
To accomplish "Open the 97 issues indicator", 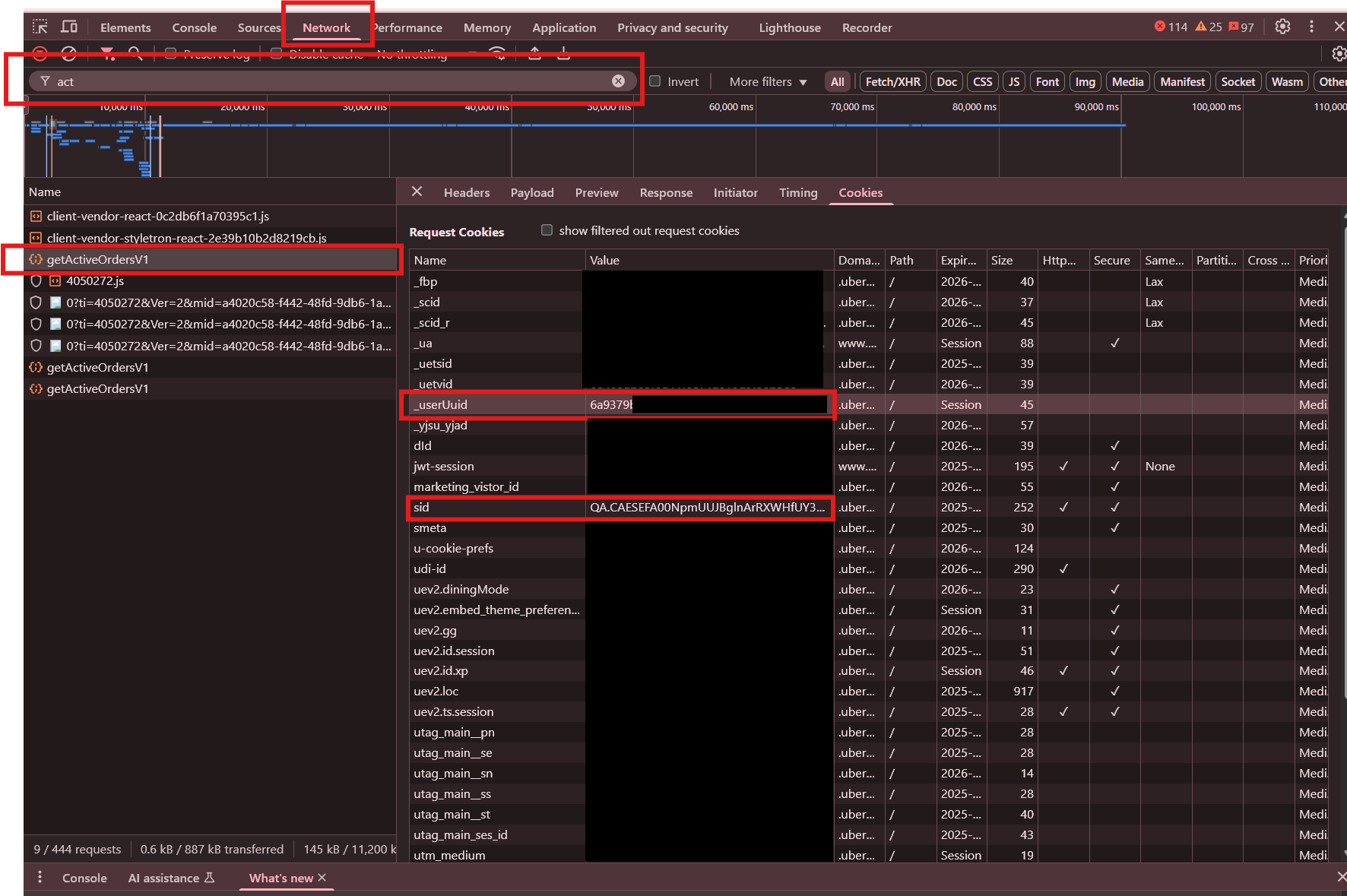I will [1241, 27].
